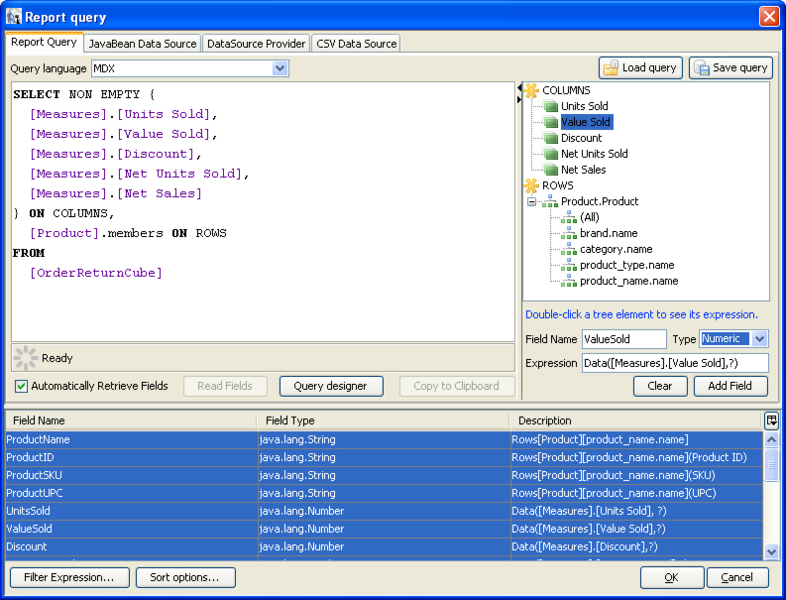
Task: Select brand.name tree item
Action: (x=609, y=233)
